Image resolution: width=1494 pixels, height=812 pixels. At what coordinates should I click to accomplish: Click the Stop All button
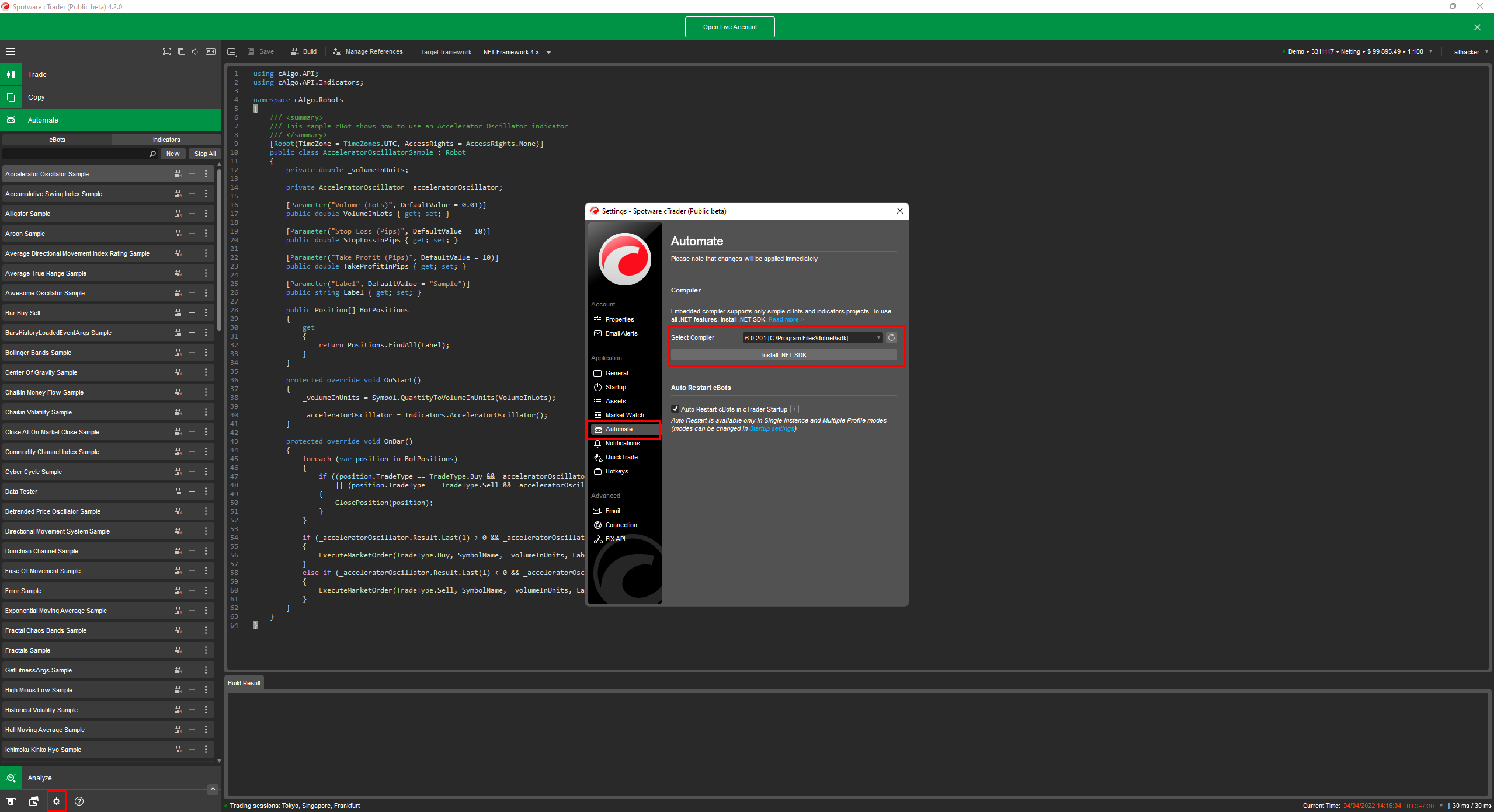tap(205, 154)
